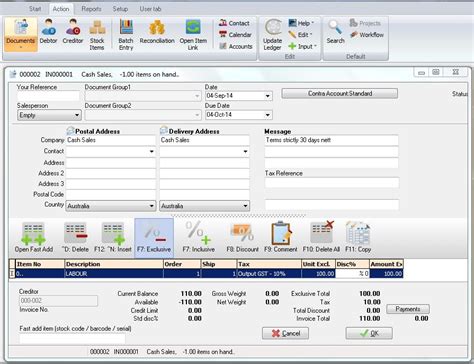Switch to the Setup tab
The image size is (474, 364).
click(x=120, y=9)
